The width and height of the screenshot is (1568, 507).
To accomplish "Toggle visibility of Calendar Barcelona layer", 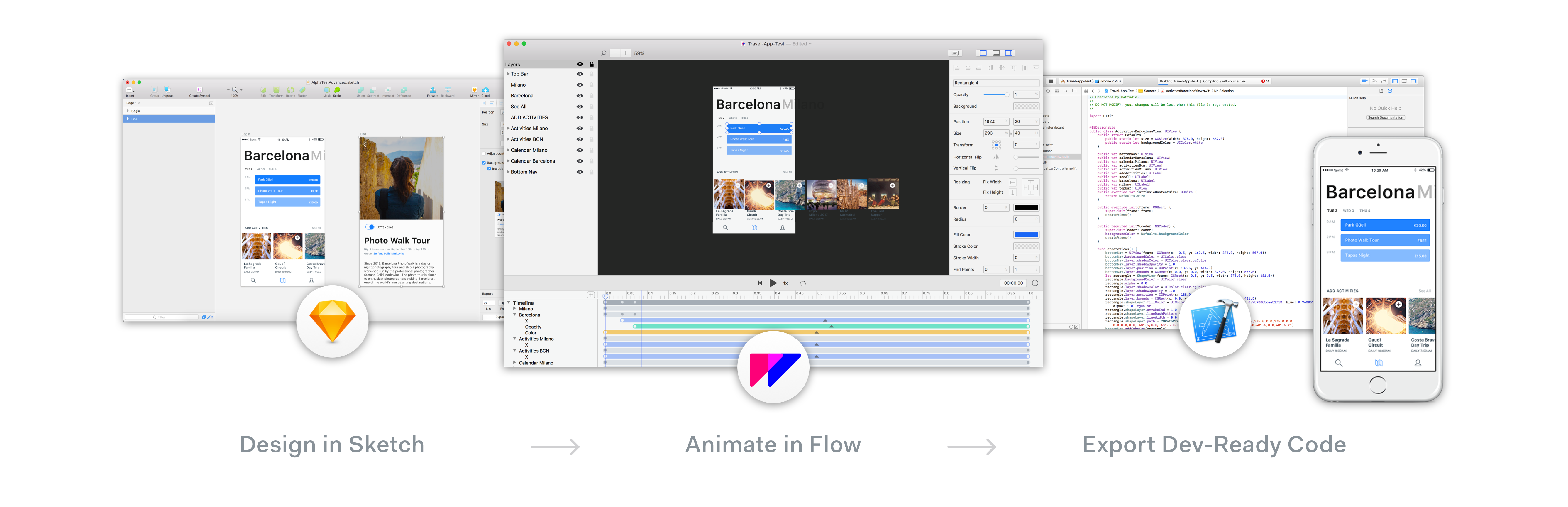I will [580, 161].
